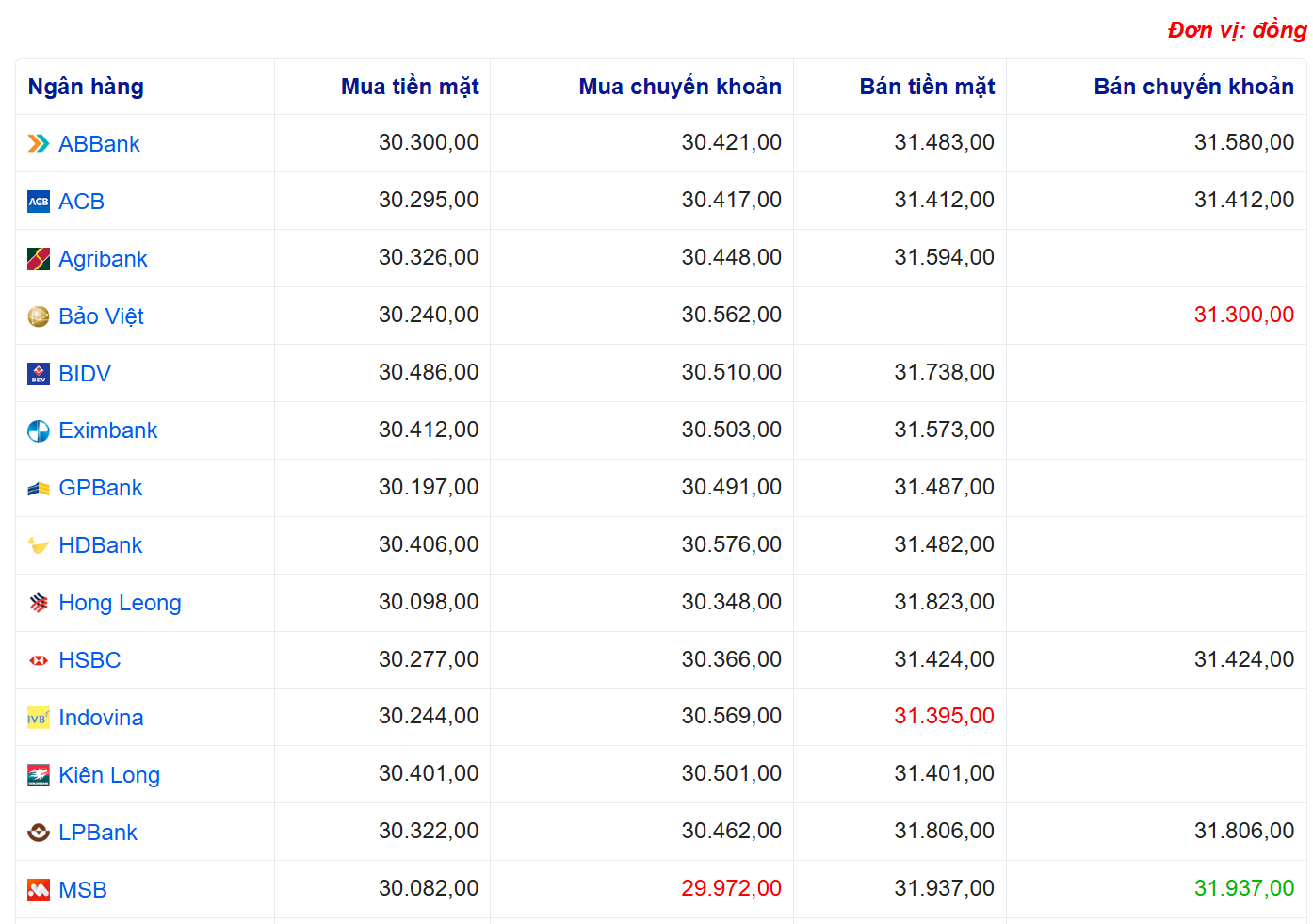Click the Indovina logo icon

point(39,718)
